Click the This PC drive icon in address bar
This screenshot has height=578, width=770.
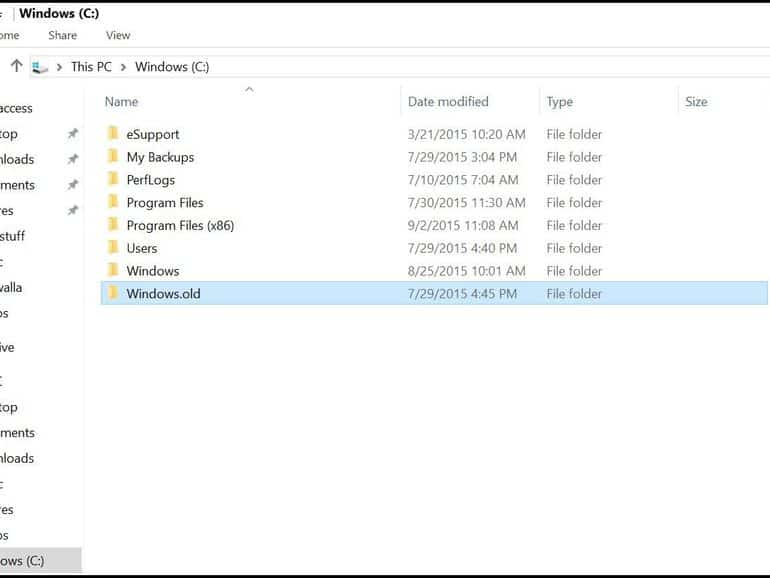[40, 67]
